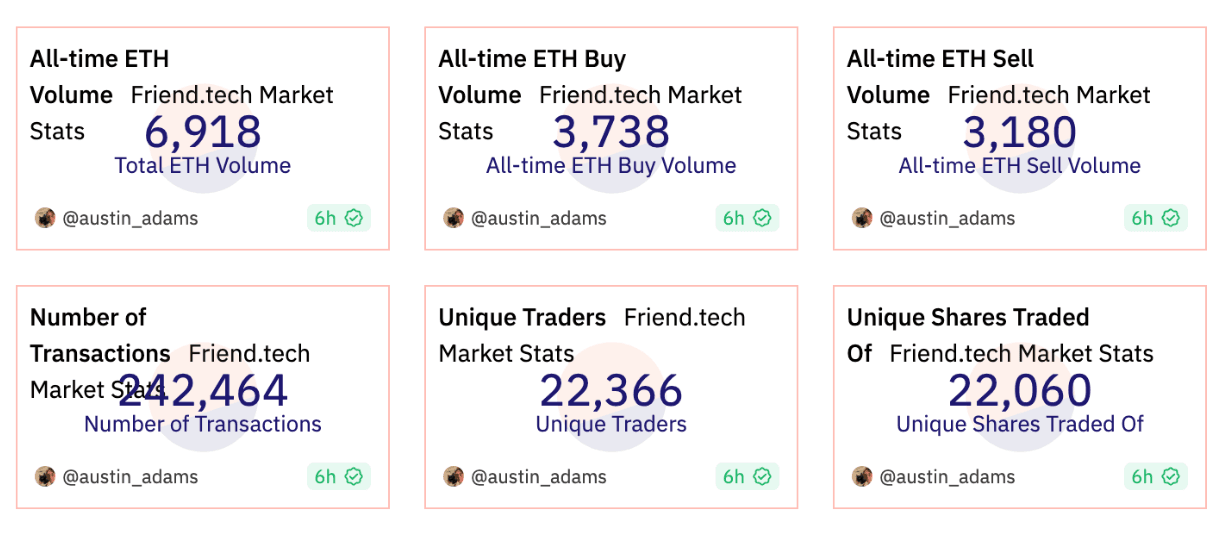Click verified checkmark icon in Unique Traders card
1222x534 pixels.
[762, 476]
